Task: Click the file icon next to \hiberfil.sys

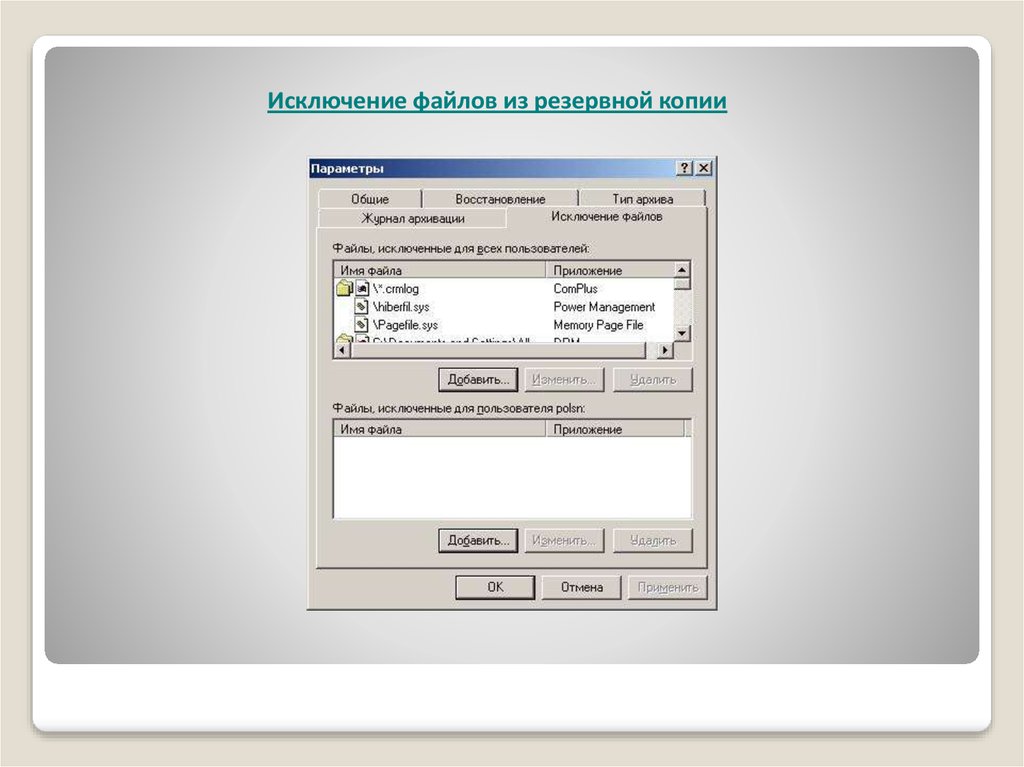Action: pos(362,307)
